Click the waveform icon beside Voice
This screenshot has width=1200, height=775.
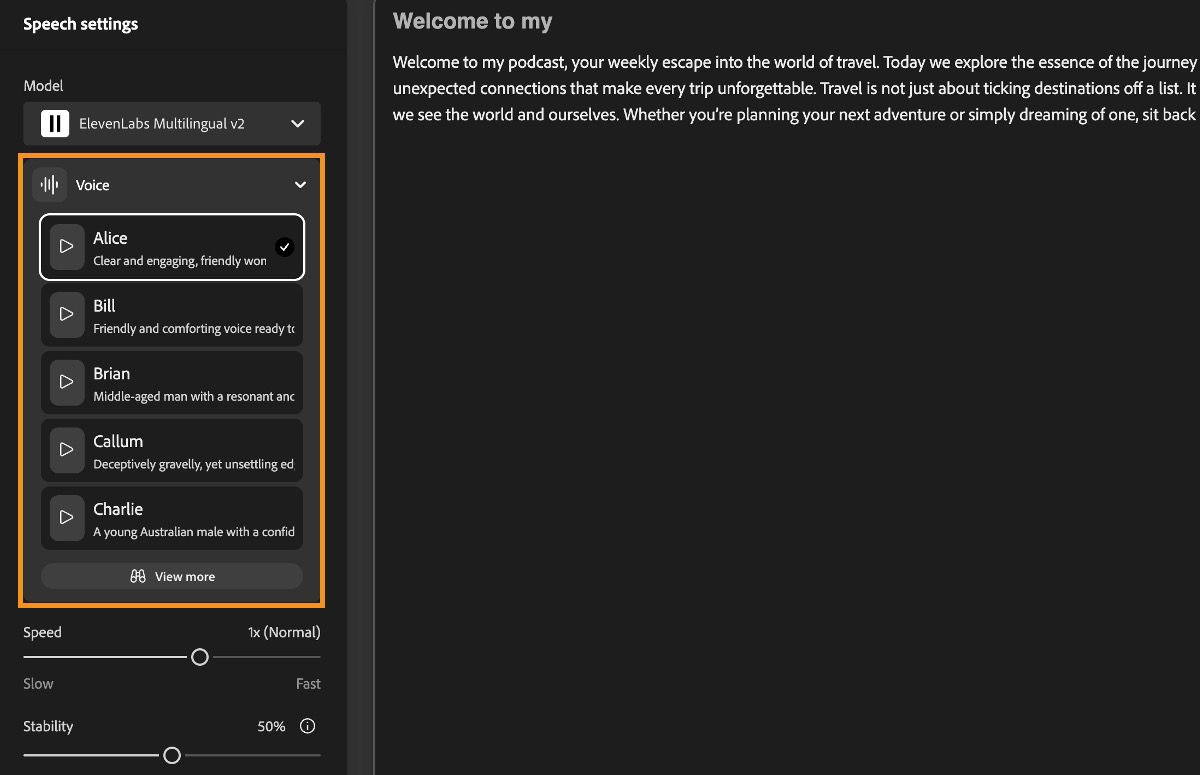coord(49,184)
